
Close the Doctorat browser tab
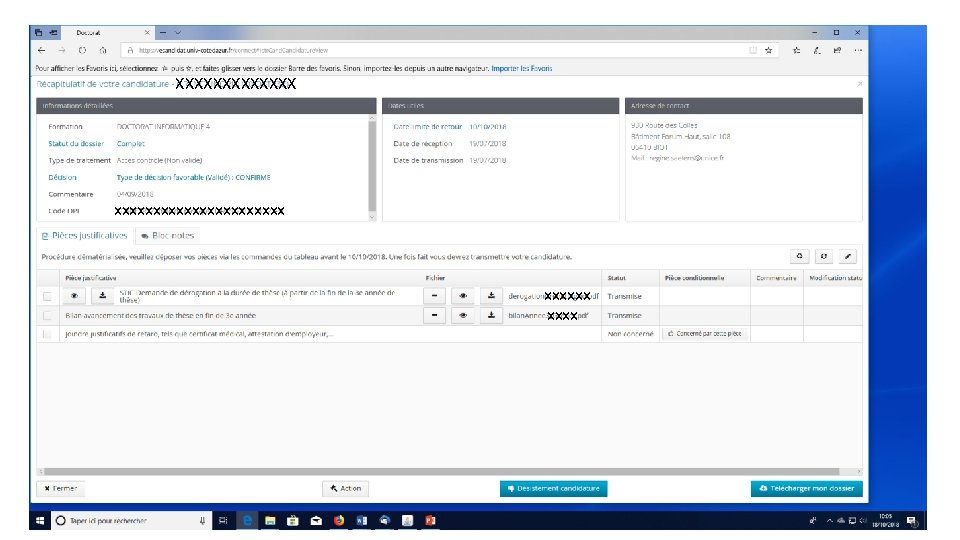click(x=147, y=32)
